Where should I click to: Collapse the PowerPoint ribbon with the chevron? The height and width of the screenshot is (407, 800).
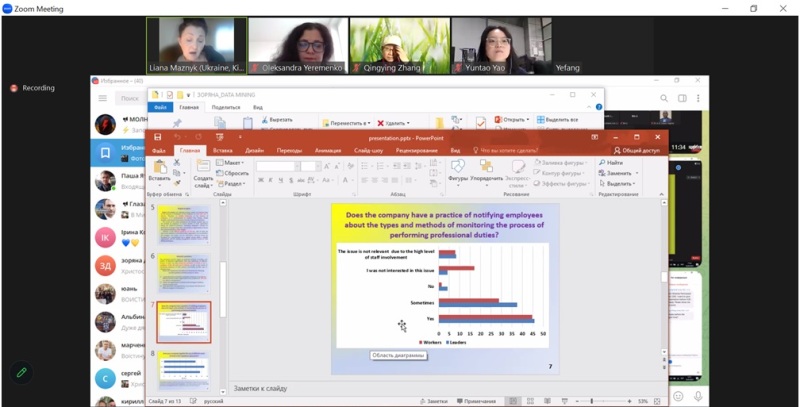tap(662, 194)
